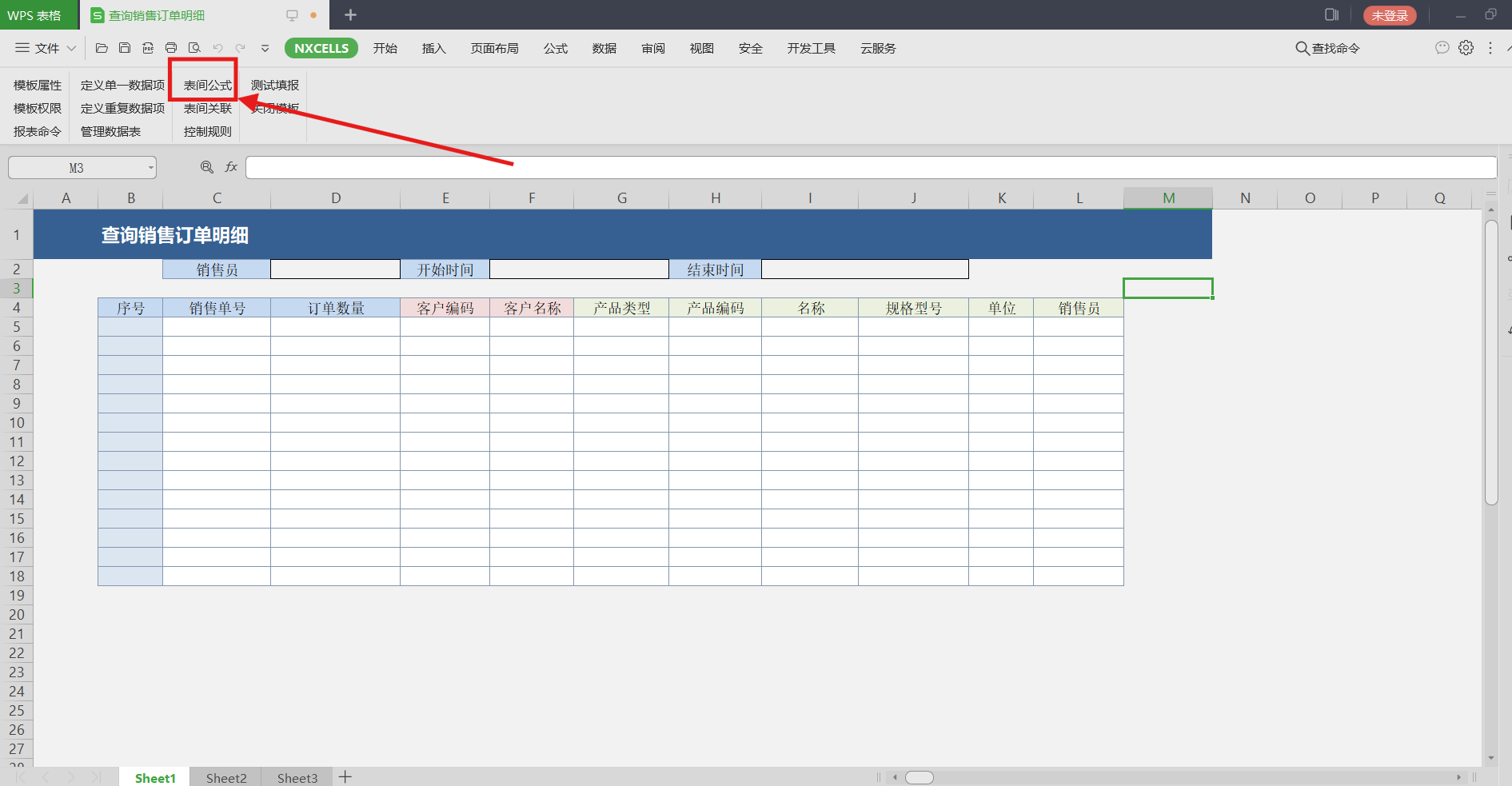Open the settings gear icon
The height and width of the screenshot is (786, 1512).
(1466, 48)
